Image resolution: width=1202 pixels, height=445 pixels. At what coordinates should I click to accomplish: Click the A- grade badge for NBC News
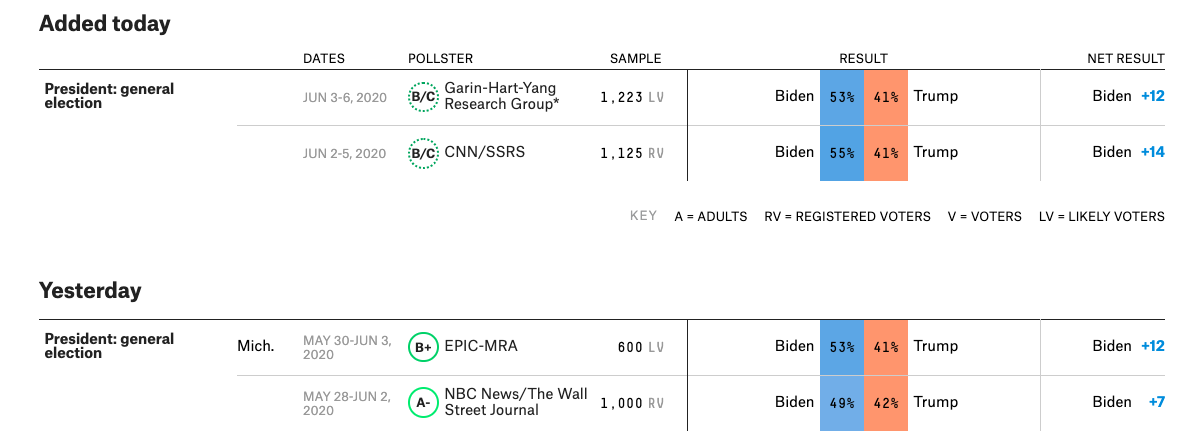point(424,402)
